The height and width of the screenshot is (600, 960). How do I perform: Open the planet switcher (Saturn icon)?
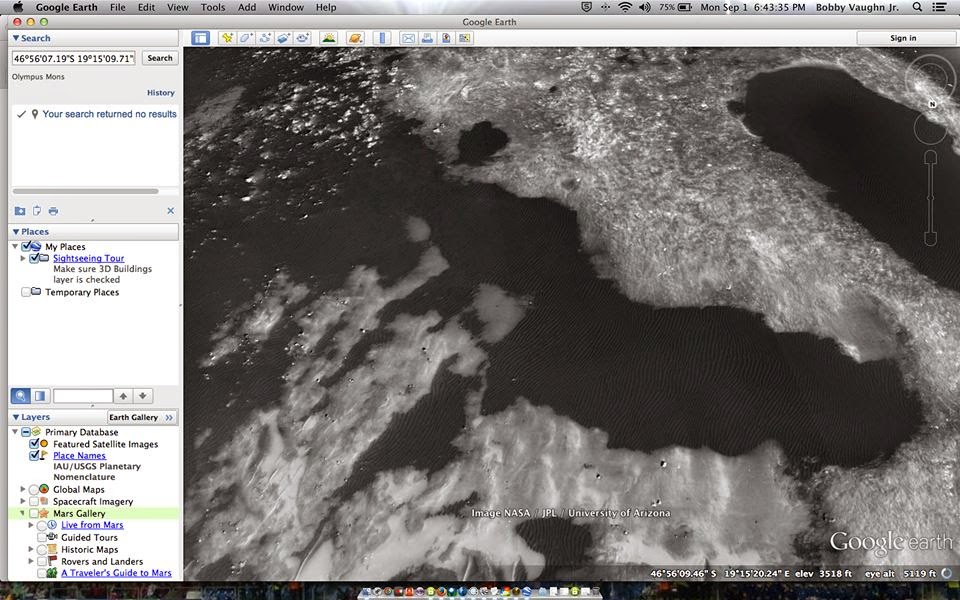(354, 38)
